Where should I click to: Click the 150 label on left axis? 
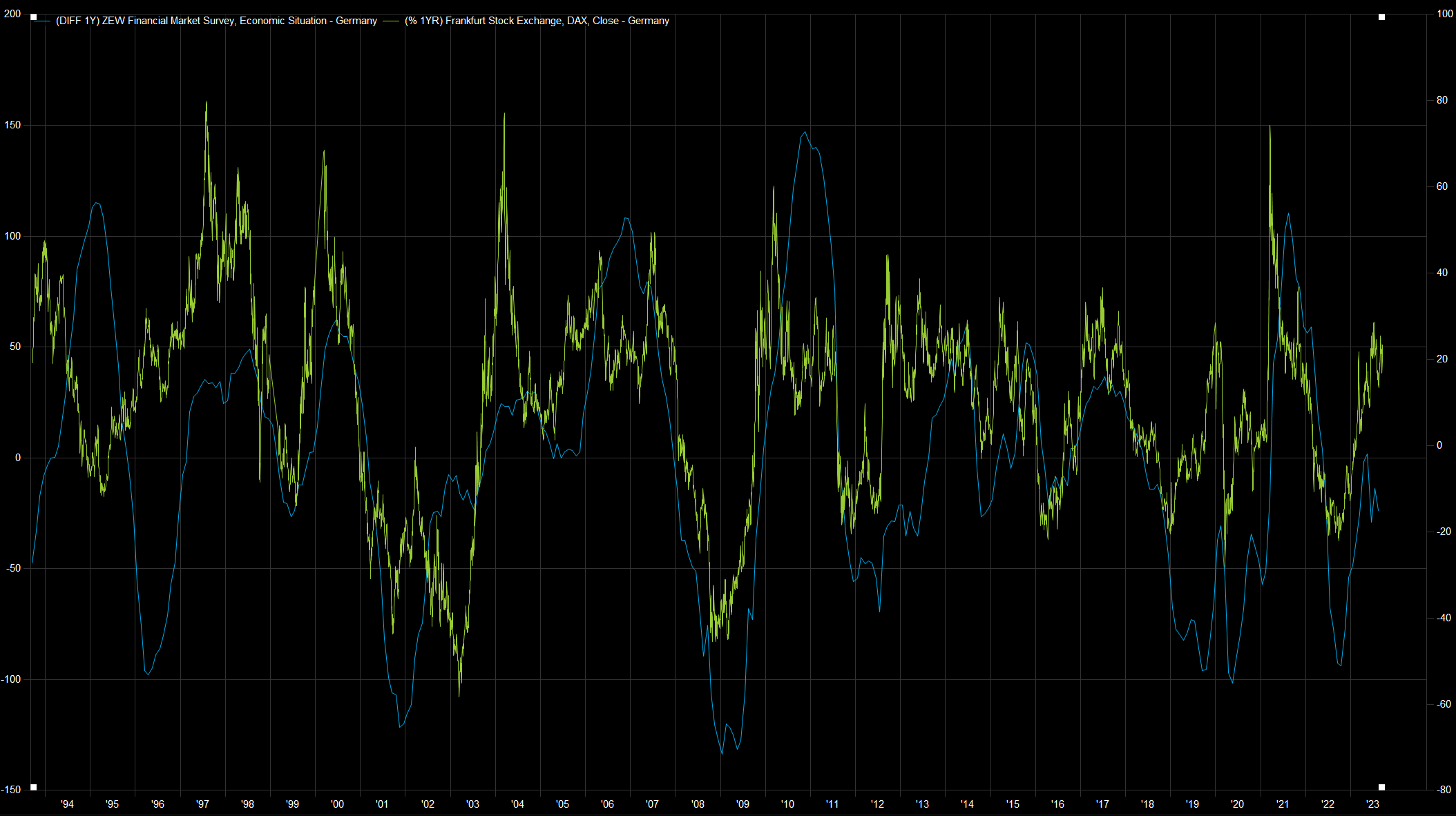tap(12, 125)
